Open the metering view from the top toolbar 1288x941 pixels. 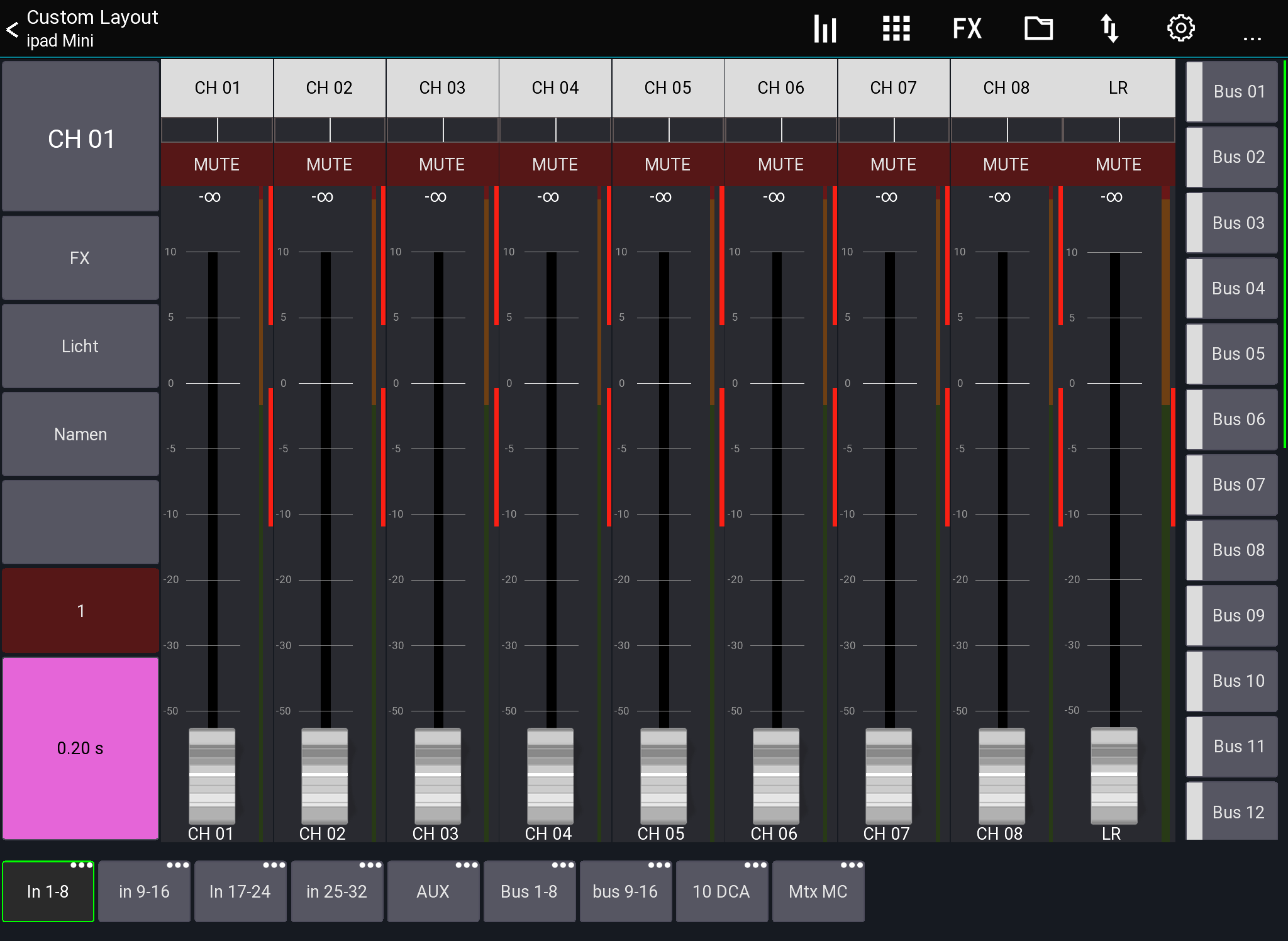(824, 28)
